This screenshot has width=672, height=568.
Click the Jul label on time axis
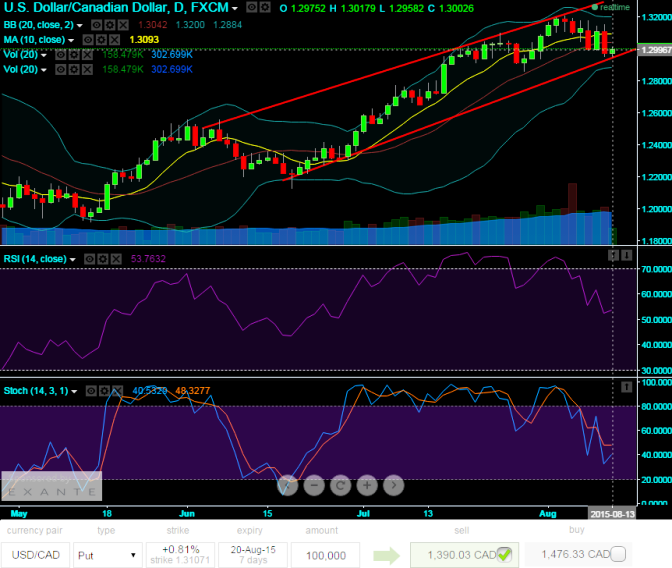[363, 514]
